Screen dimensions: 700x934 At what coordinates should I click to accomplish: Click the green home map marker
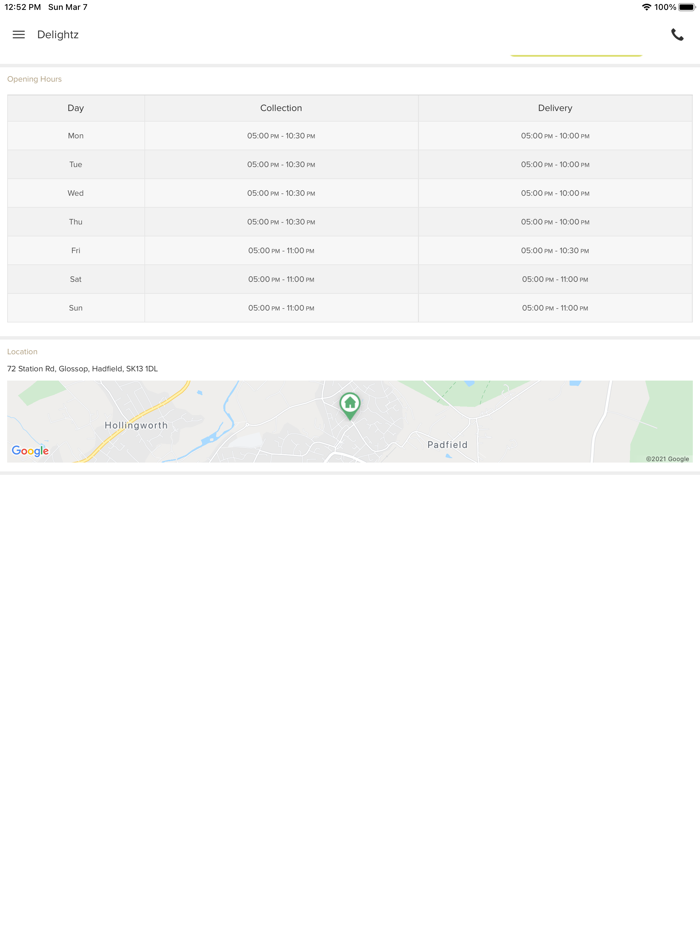[x=350, y=404]
